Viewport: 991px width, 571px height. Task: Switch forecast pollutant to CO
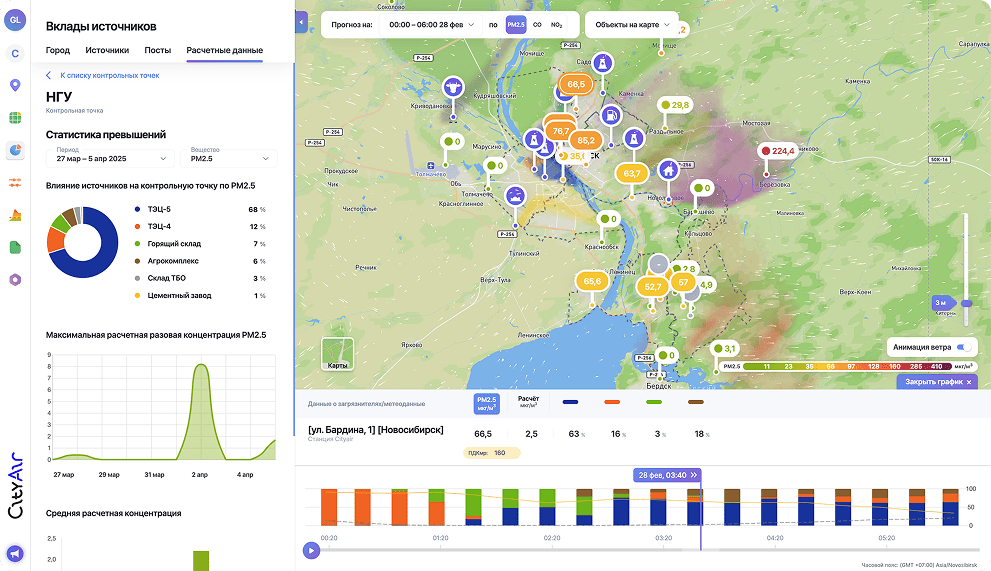(537, 24)
